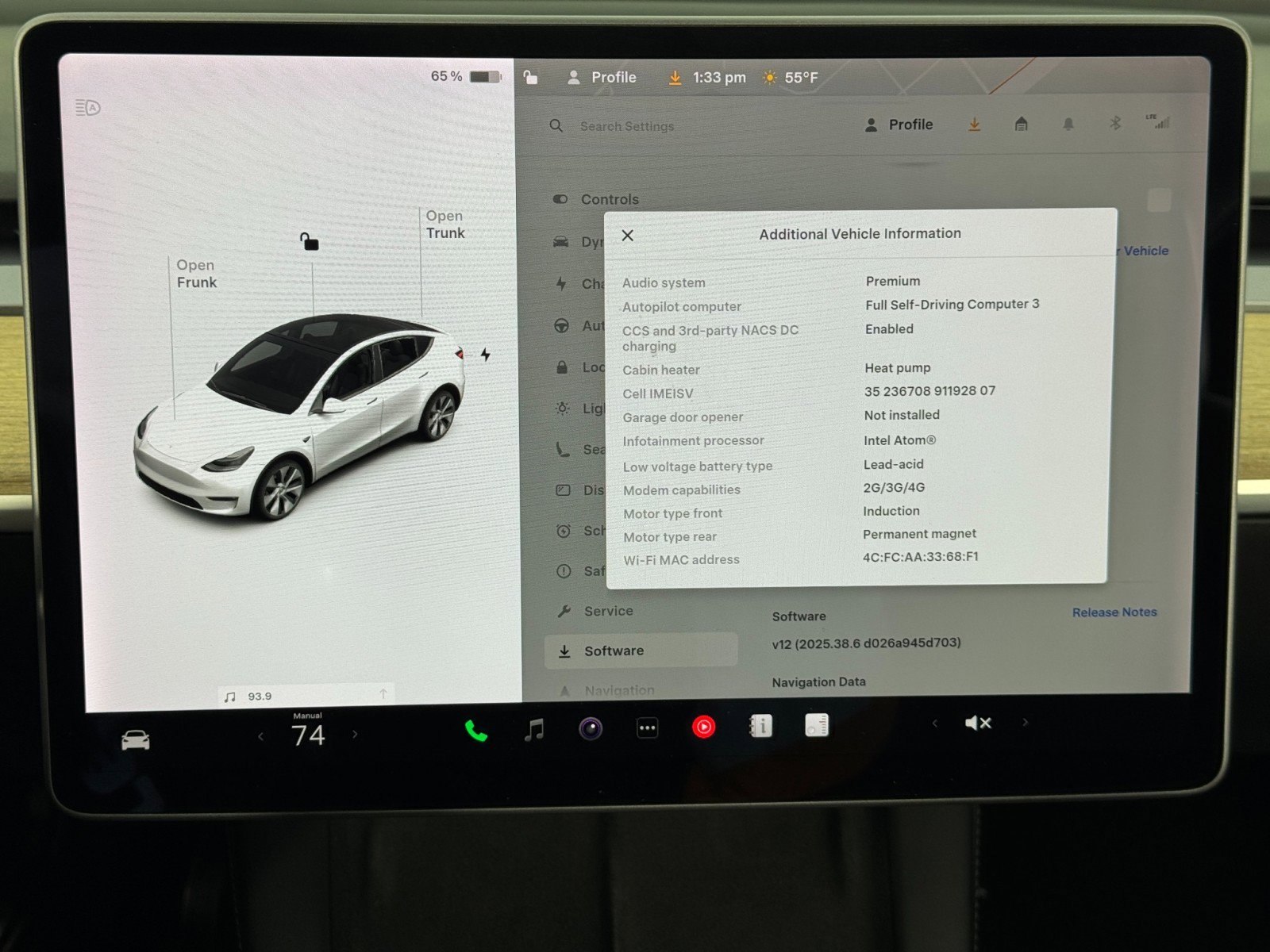This screenshot has height=952, width=1270.
Task: Open the Locks padlock settings icon
Action: (x=561, y=367)
